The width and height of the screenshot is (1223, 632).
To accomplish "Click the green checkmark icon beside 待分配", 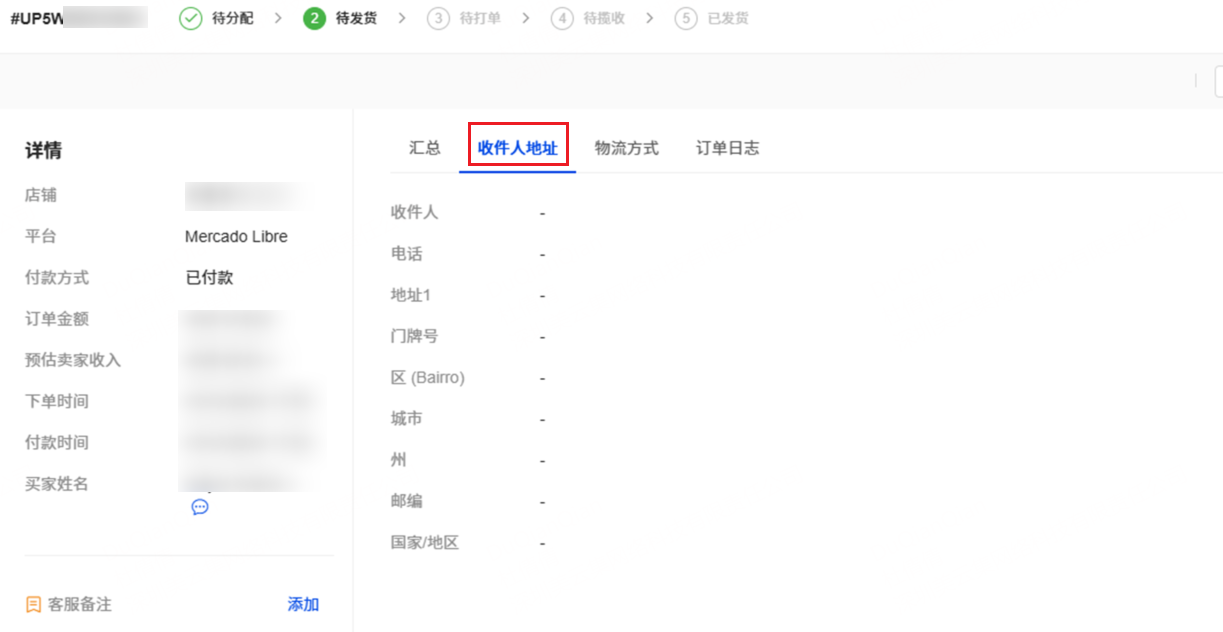I will pos(191,19).
